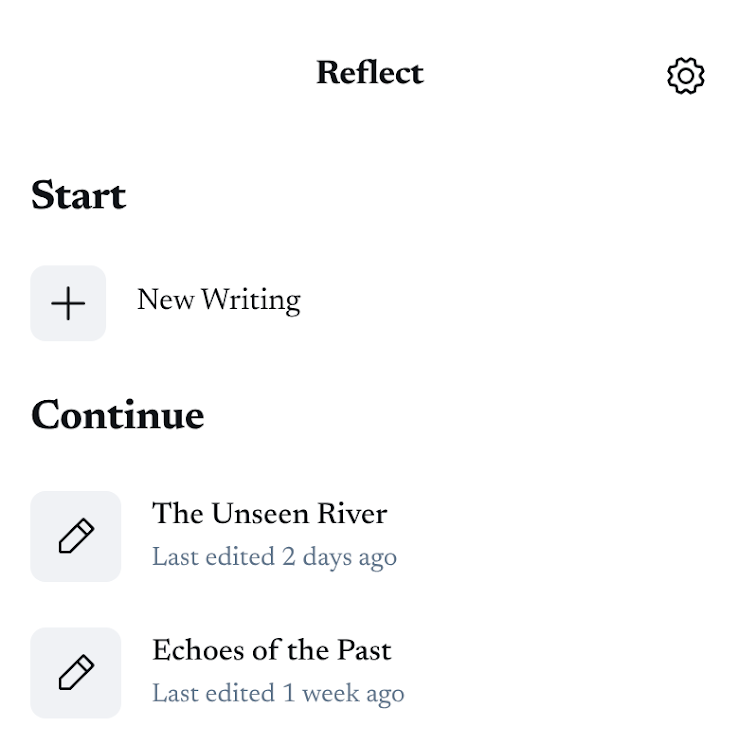Click the Reflect app title
739x733 pixels.
click(x=369, y=73)
